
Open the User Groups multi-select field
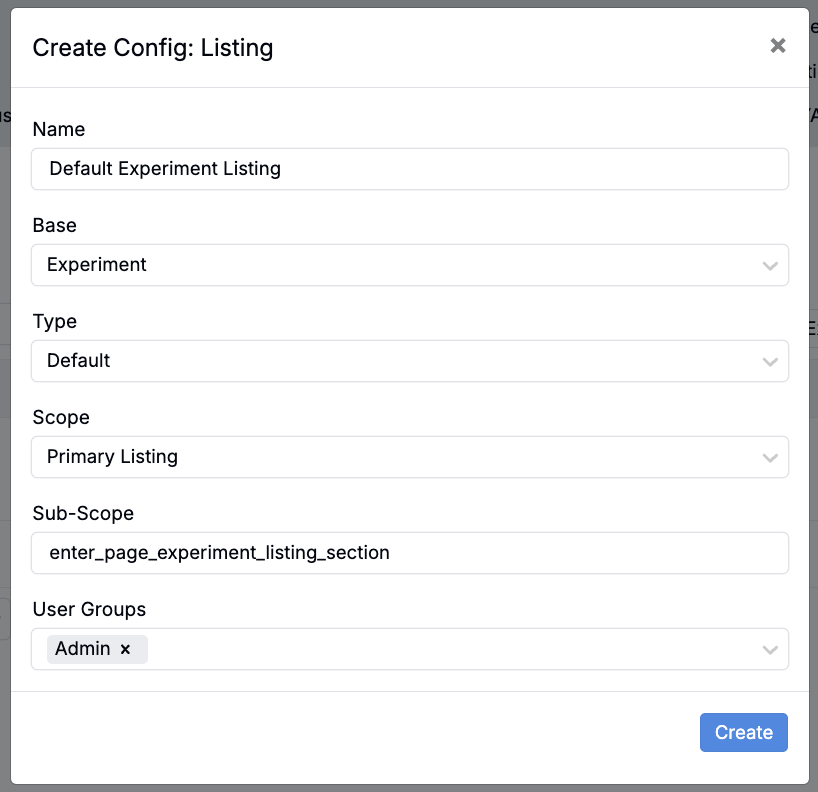click(450, 649)
